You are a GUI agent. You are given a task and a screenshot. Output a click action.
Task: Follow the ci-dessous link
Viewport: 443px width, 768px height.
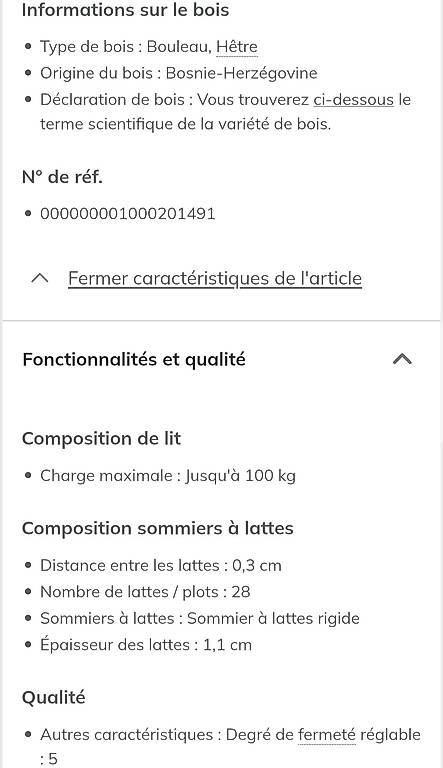(353, 99)
